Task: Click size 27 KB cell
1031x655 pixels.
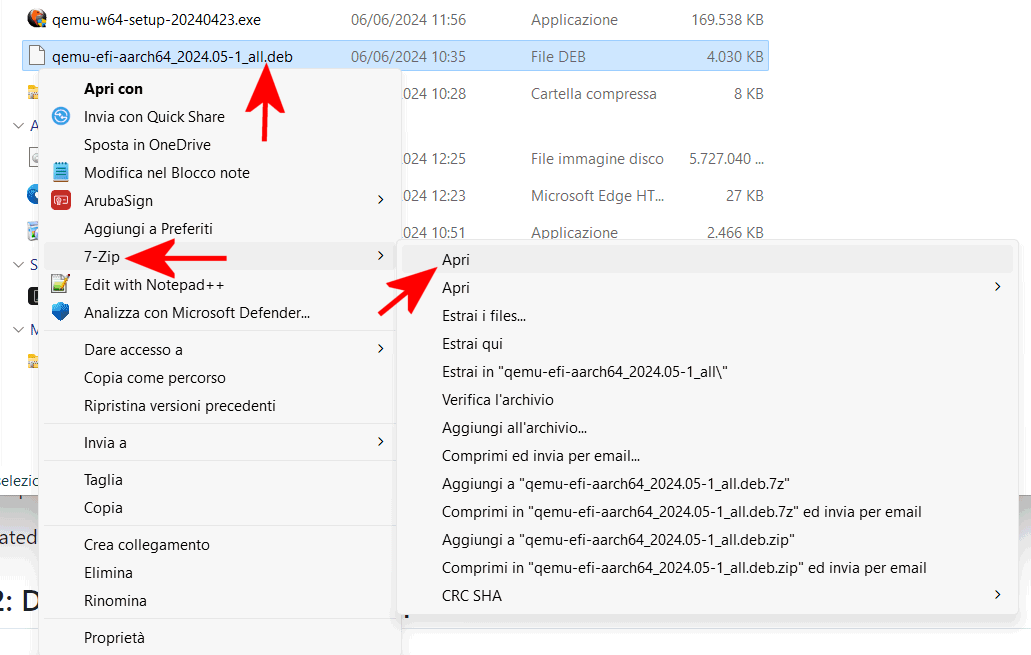Action: tap(744, 196)
